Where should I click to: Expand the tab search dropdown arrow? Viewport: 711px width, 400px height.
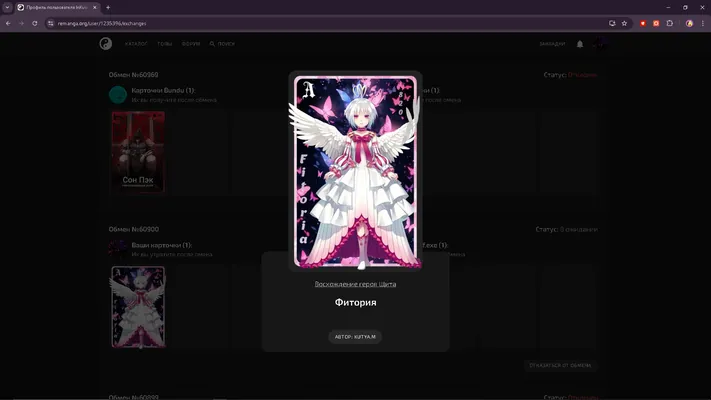(7, 7)
